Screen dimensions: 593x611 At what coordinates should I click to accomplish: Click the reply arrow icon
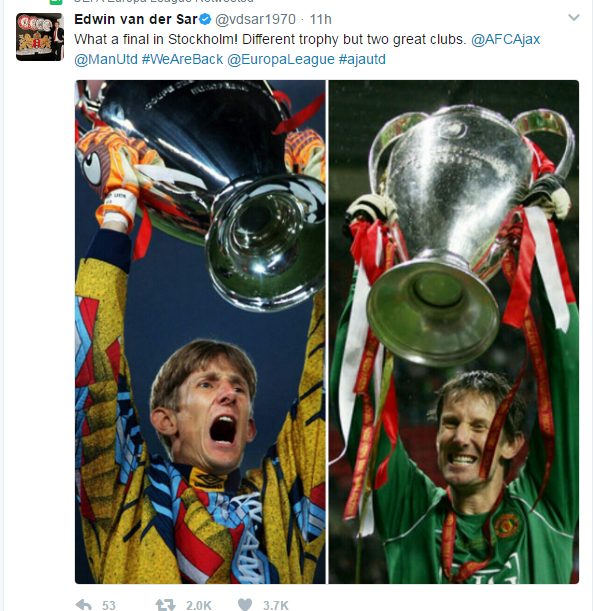83,605
